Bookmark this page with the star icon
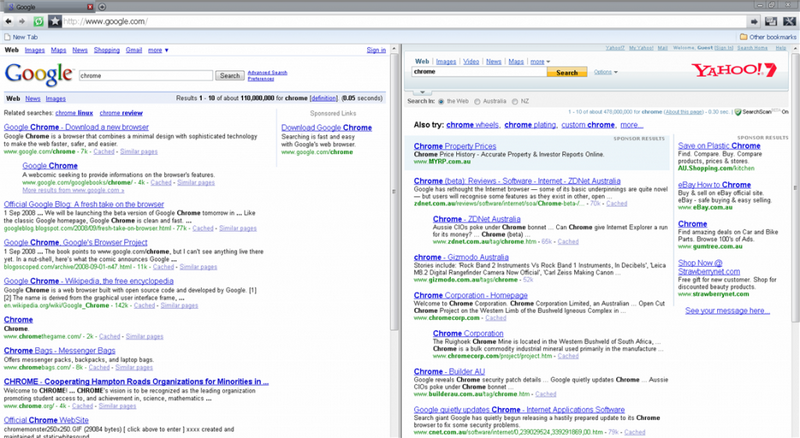 coord(55,21)
